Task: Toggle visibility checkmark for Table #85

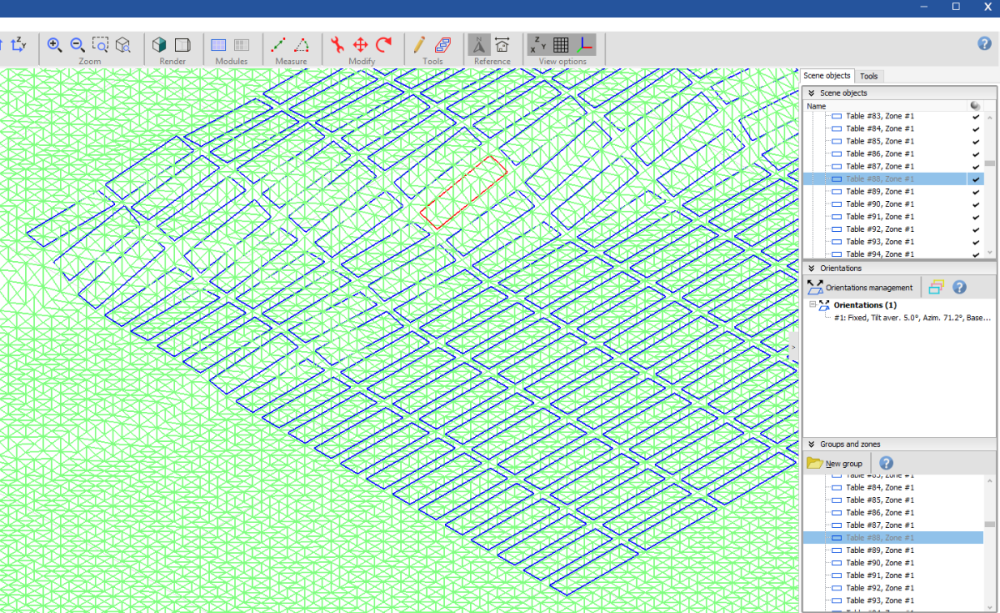Action: (975, 141)
